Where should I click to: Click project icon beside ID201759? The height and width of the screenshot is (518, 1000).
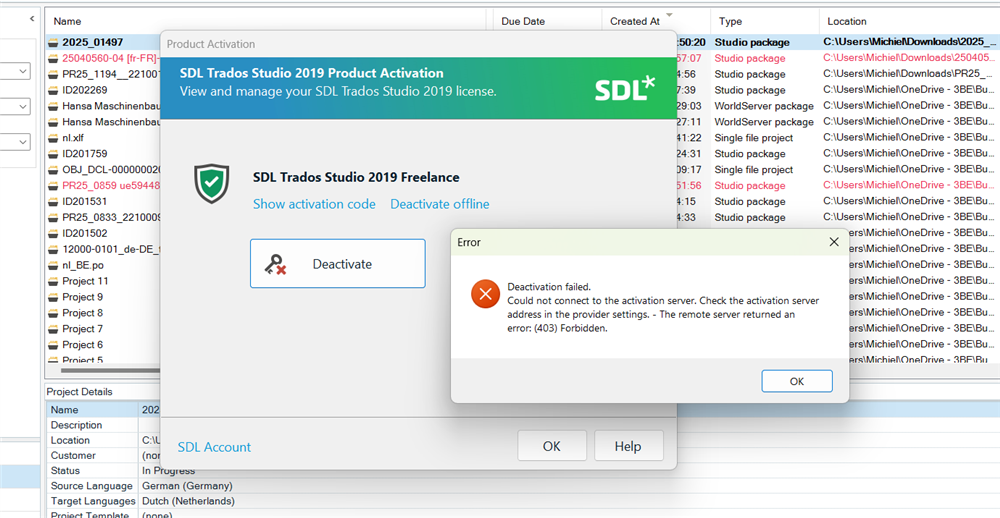54,154
